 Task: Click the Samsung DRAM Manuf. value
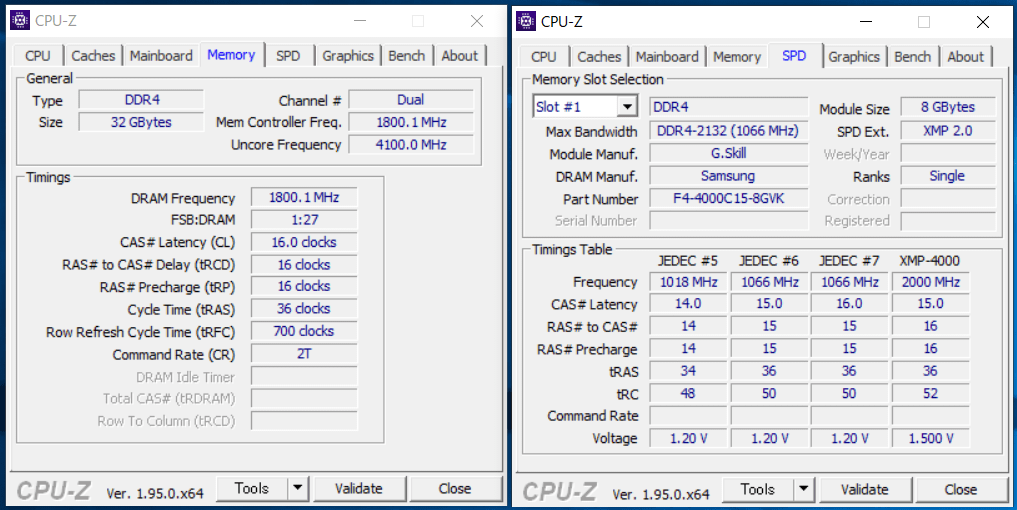(729, 176)
